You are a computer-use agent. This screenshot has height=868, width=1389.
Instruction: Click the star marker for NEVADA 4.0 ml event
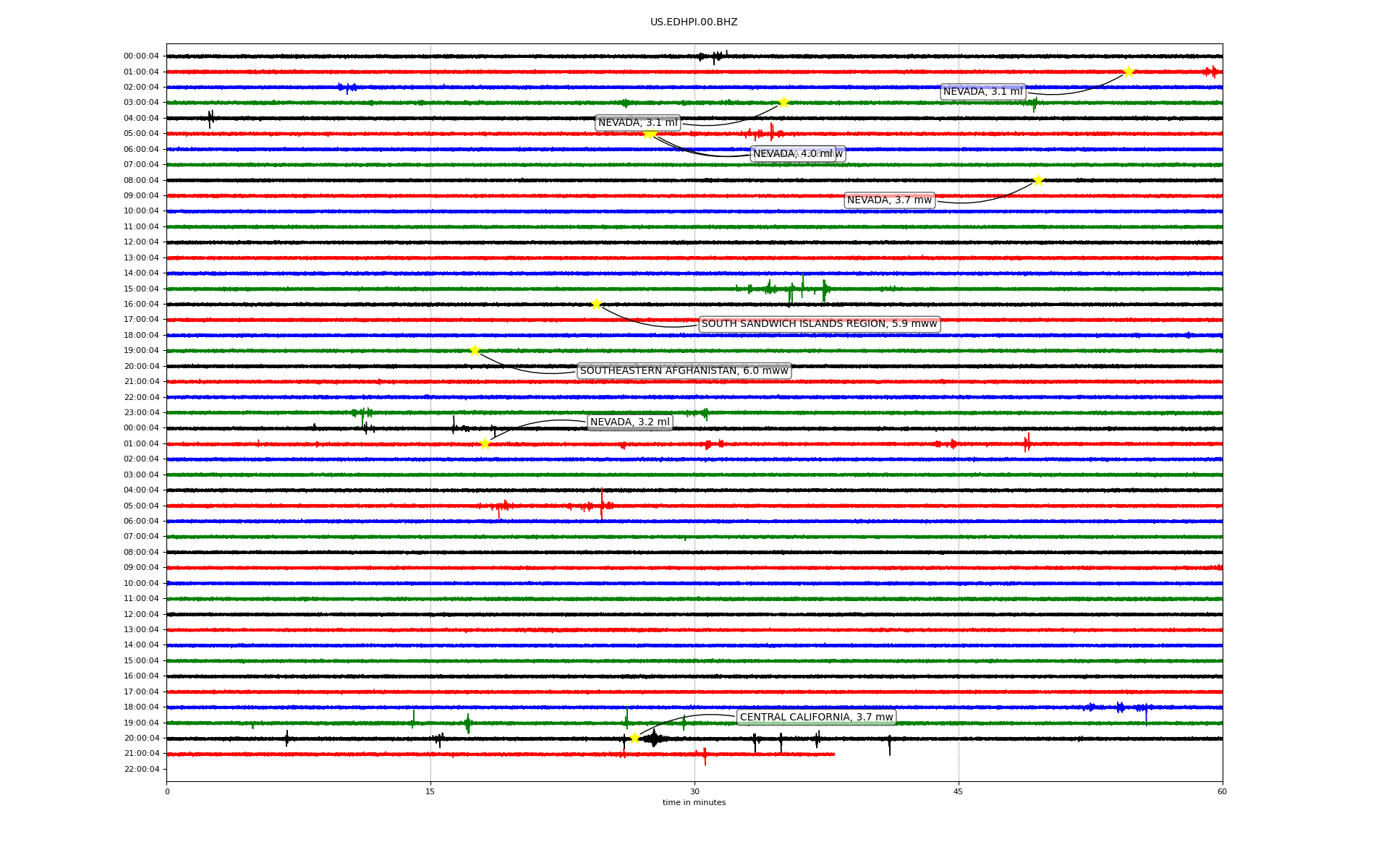pos(649,133)
